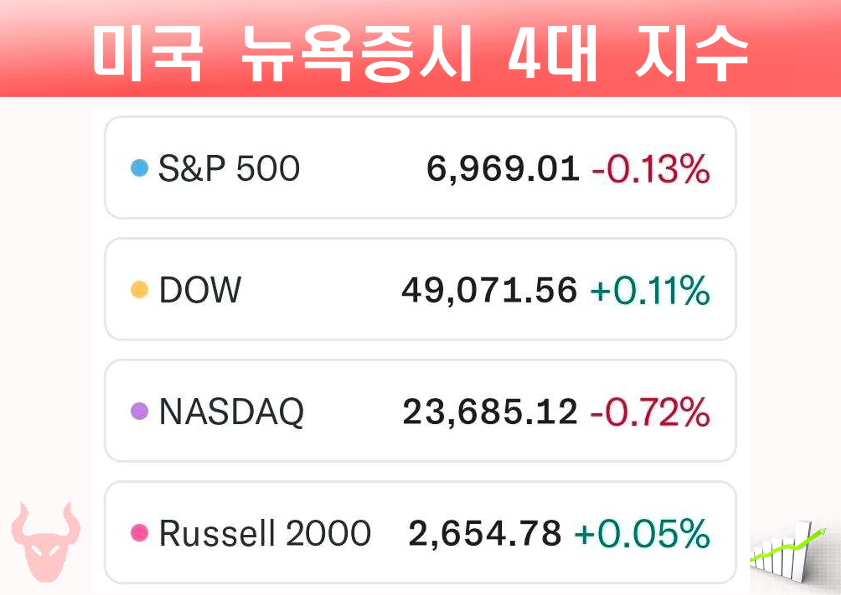Click the bar chart with green arrow icon

(x=790, y=549)
